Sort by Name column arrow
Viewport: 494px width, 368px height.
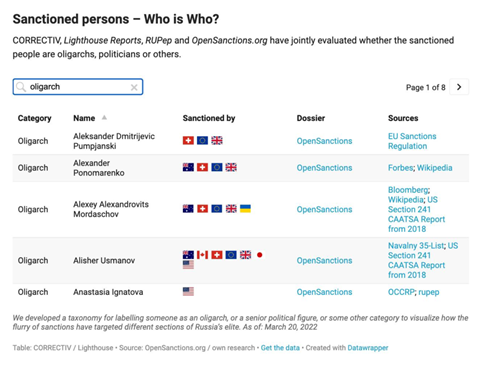pyautogui.click(x=104, y=117)
